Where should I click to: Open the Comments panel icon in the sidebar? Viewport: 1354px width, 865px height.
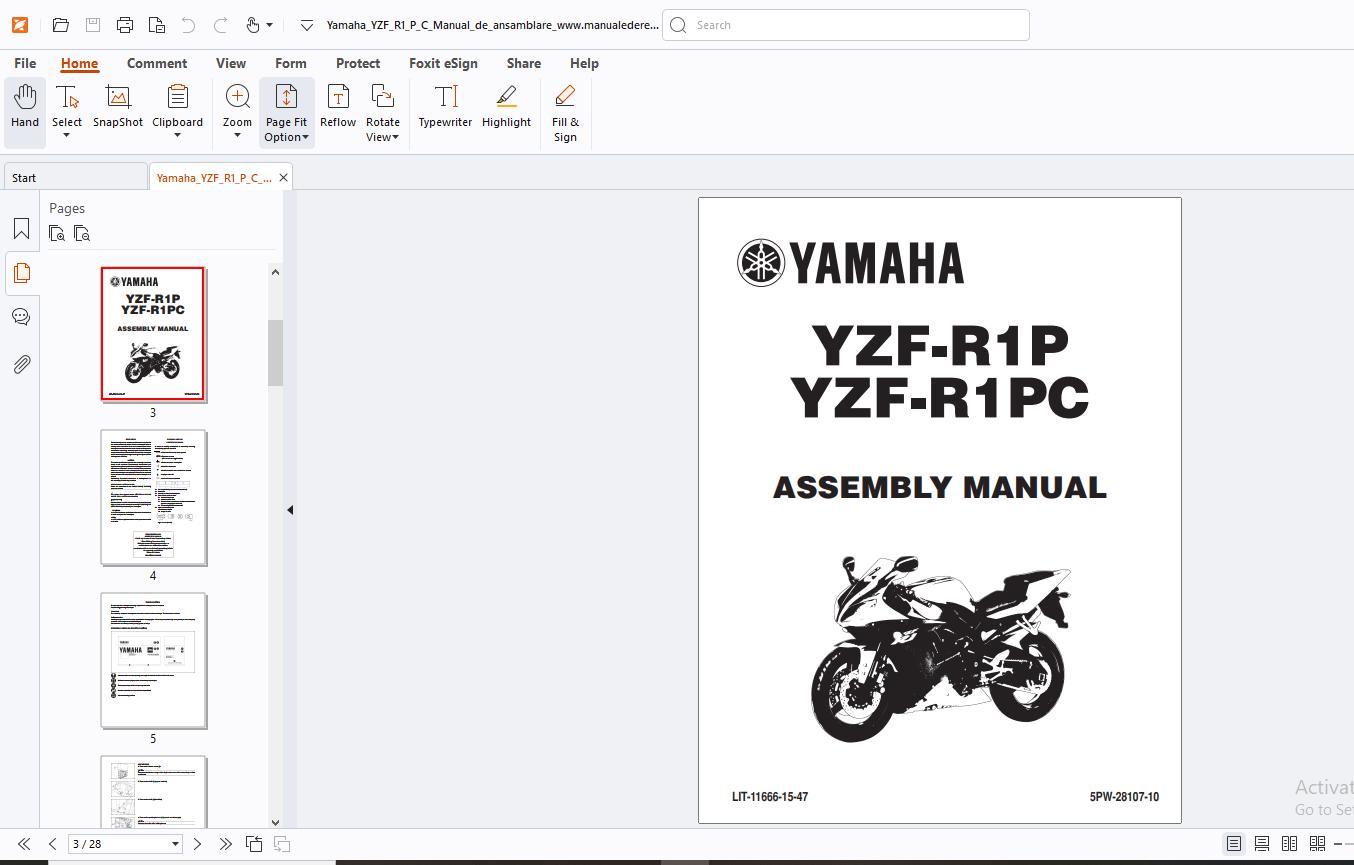click(21, 317)
